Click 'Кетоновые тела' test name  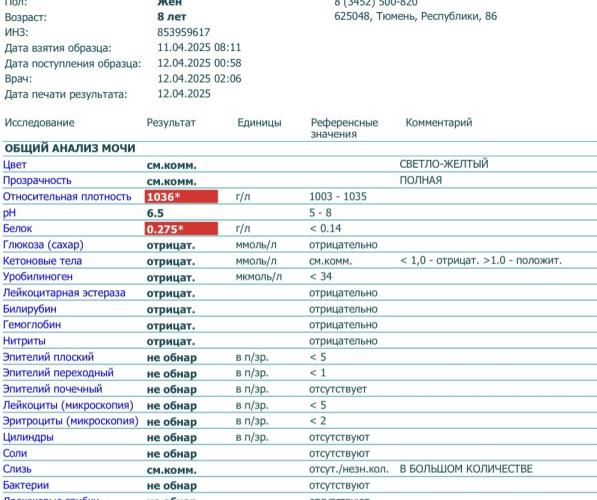click(x=42, y=261)
